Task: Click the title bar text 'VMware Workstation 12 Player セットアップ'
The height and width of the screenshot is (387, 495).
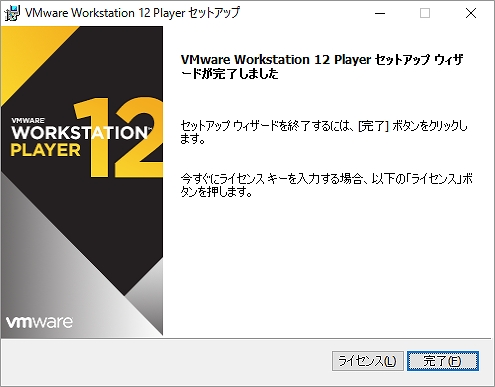Action: 132,13
